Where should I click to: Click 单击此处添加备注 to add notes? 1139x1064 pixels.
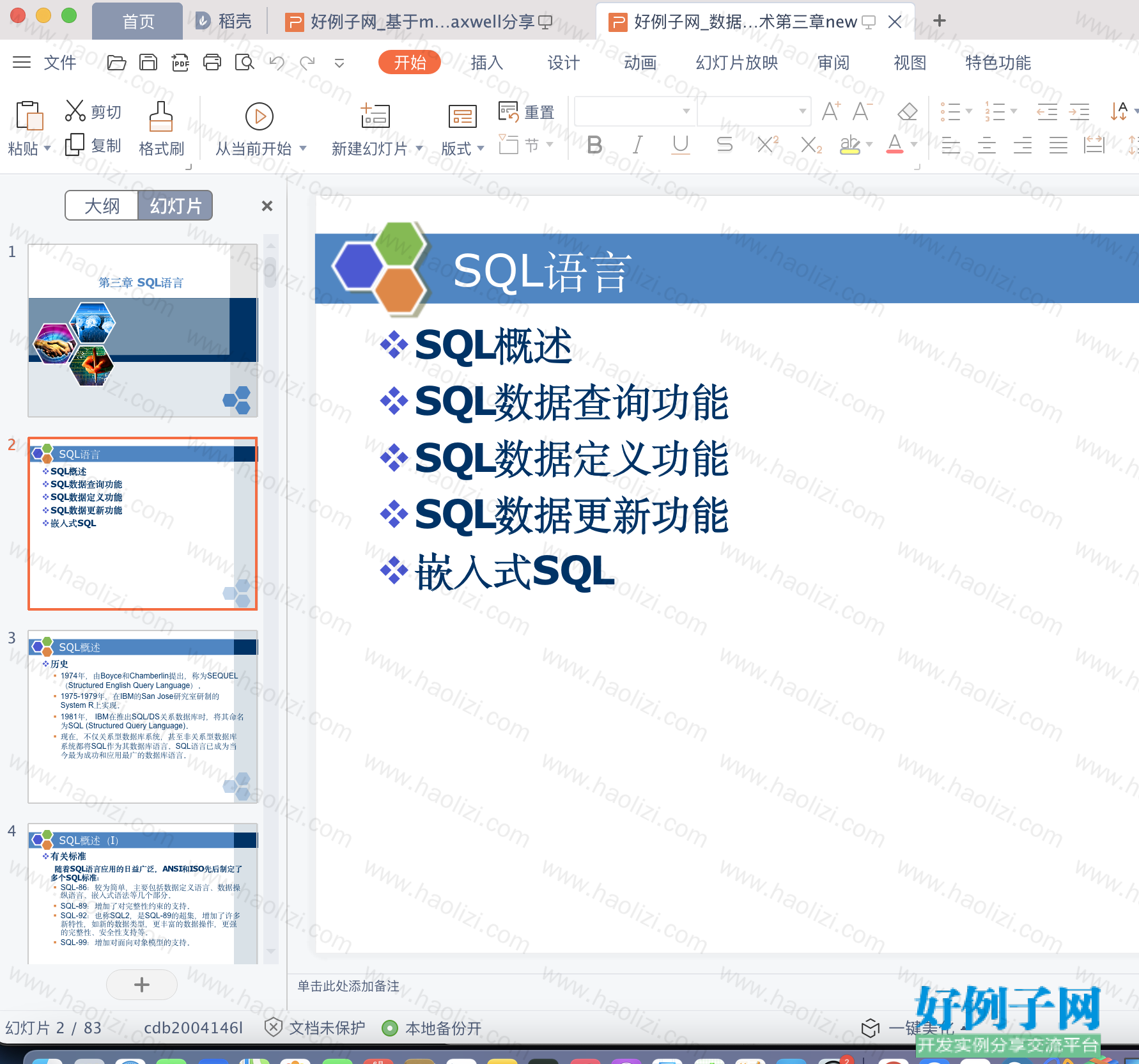coord(348,986)
